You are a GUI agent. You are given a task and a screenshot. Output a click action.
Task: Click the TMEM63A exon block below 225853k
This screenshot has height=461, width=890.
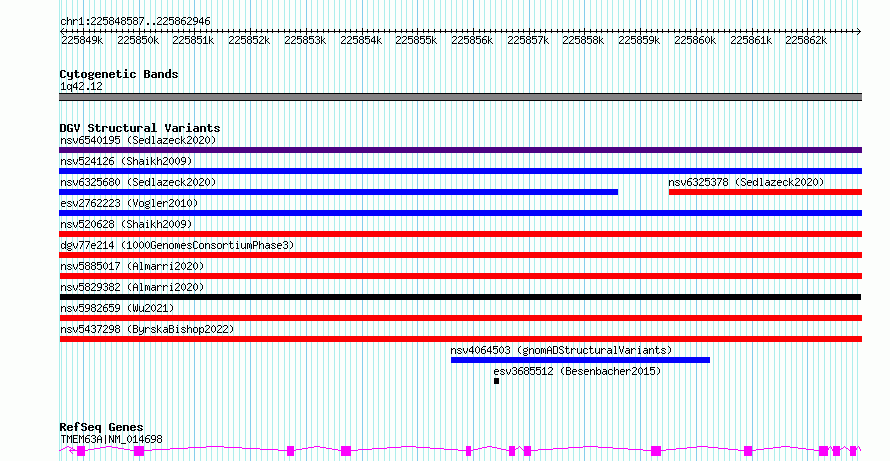point(291,451)
